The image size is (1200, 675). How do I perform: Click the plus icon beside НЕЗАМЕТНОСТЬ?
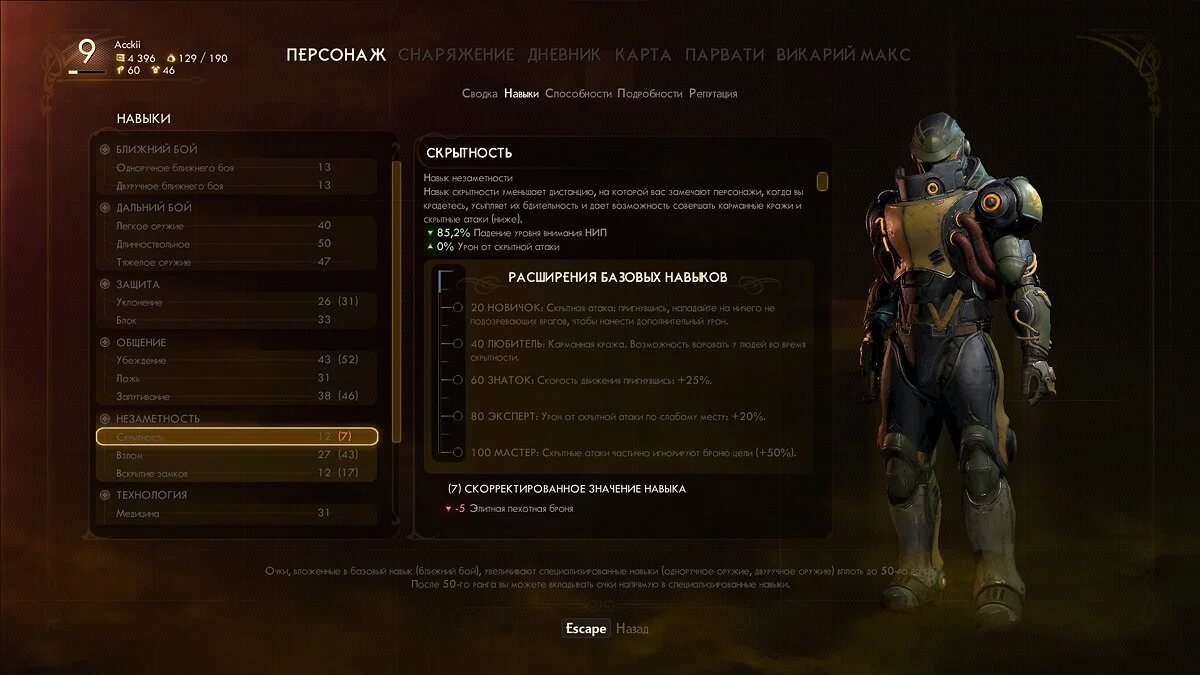104,418
